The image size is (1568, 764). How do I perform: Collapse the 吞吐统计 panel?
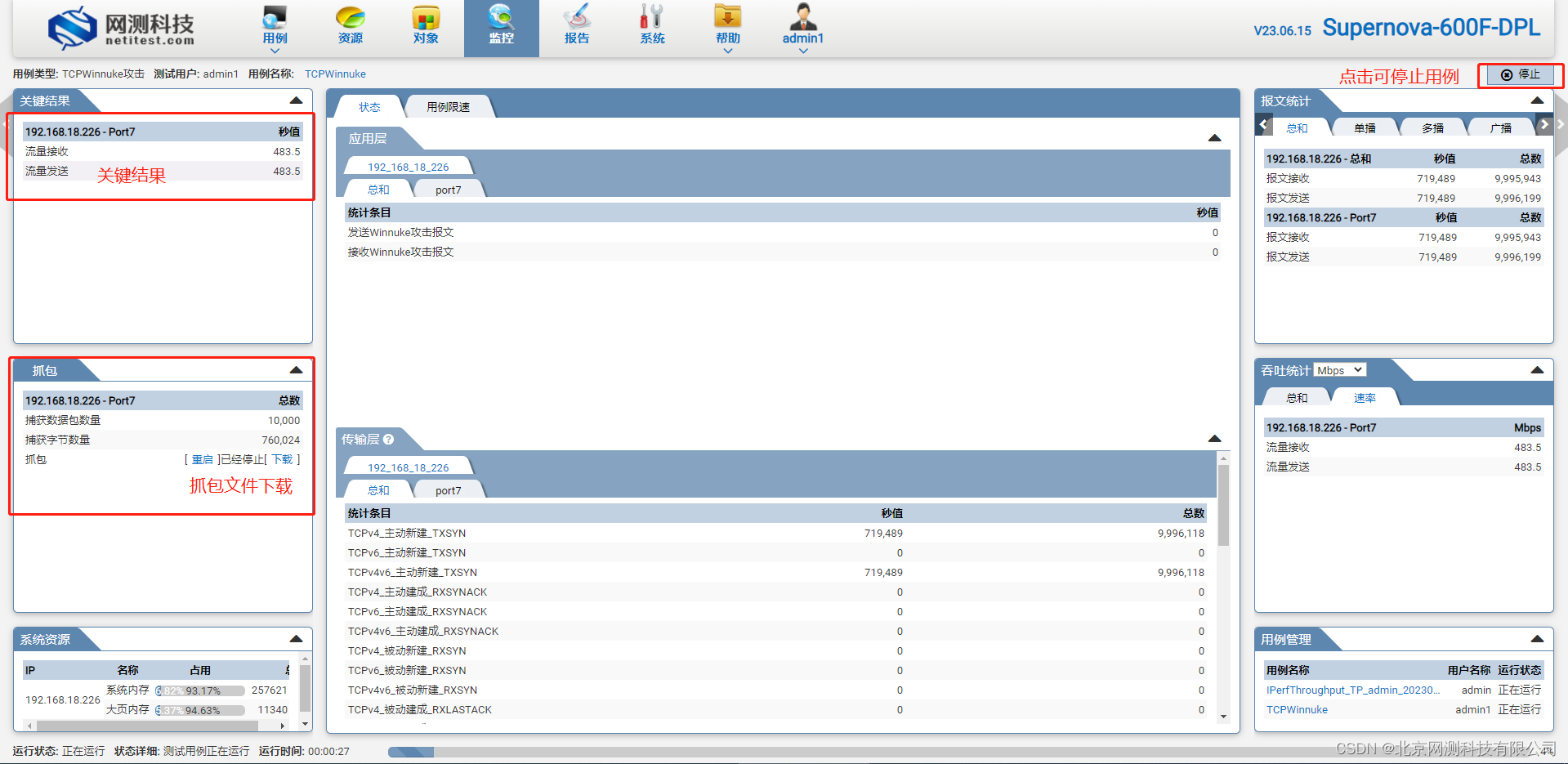[1537, 370]
